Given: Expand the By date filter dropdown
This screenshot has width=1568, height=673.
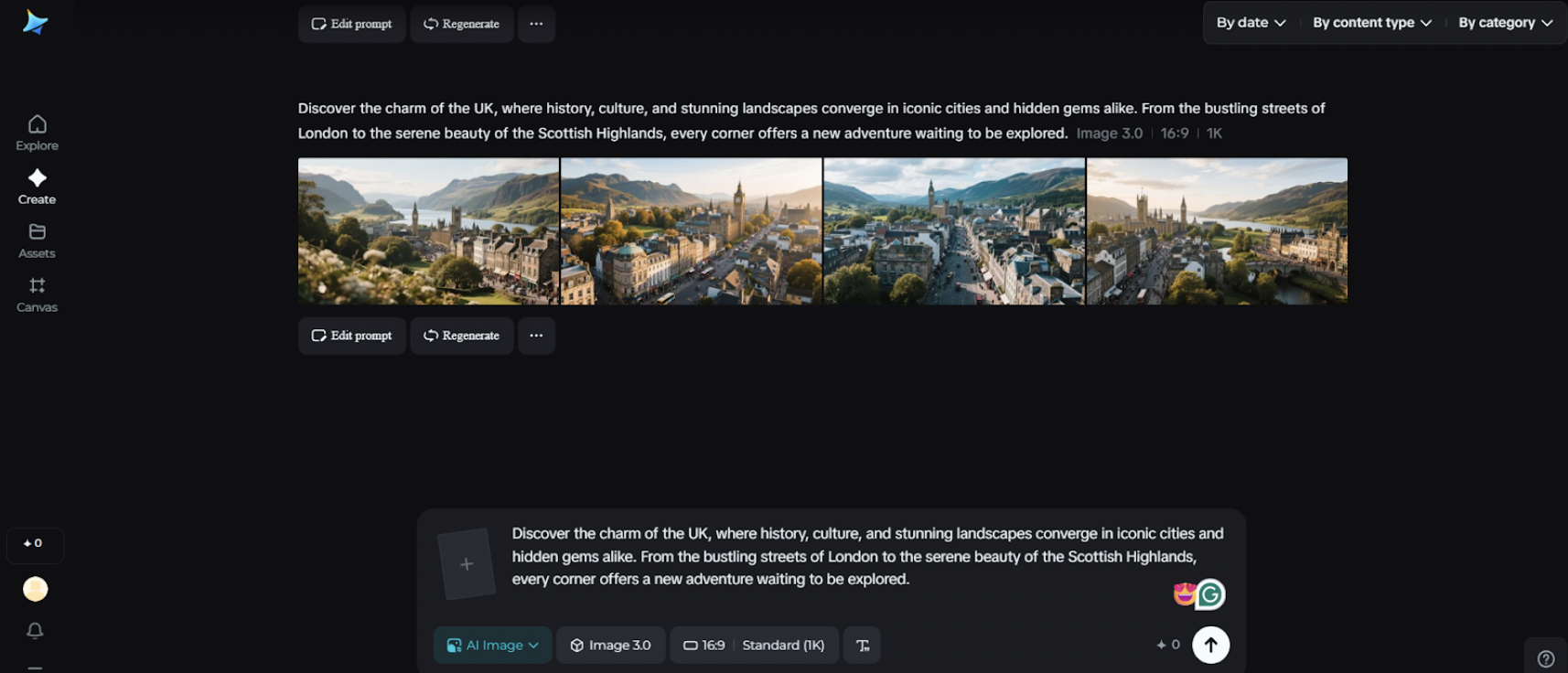Looking at the screenshot, I should click(x=1251, y=23).
